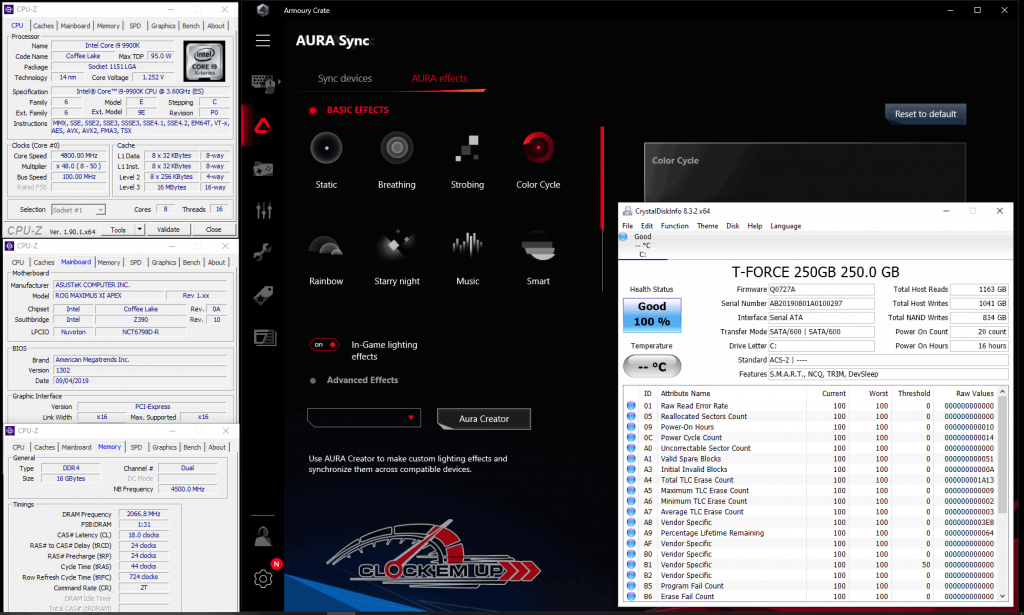
Task: Select the Basic Effects radio button
Action: [x=313, y=110]
